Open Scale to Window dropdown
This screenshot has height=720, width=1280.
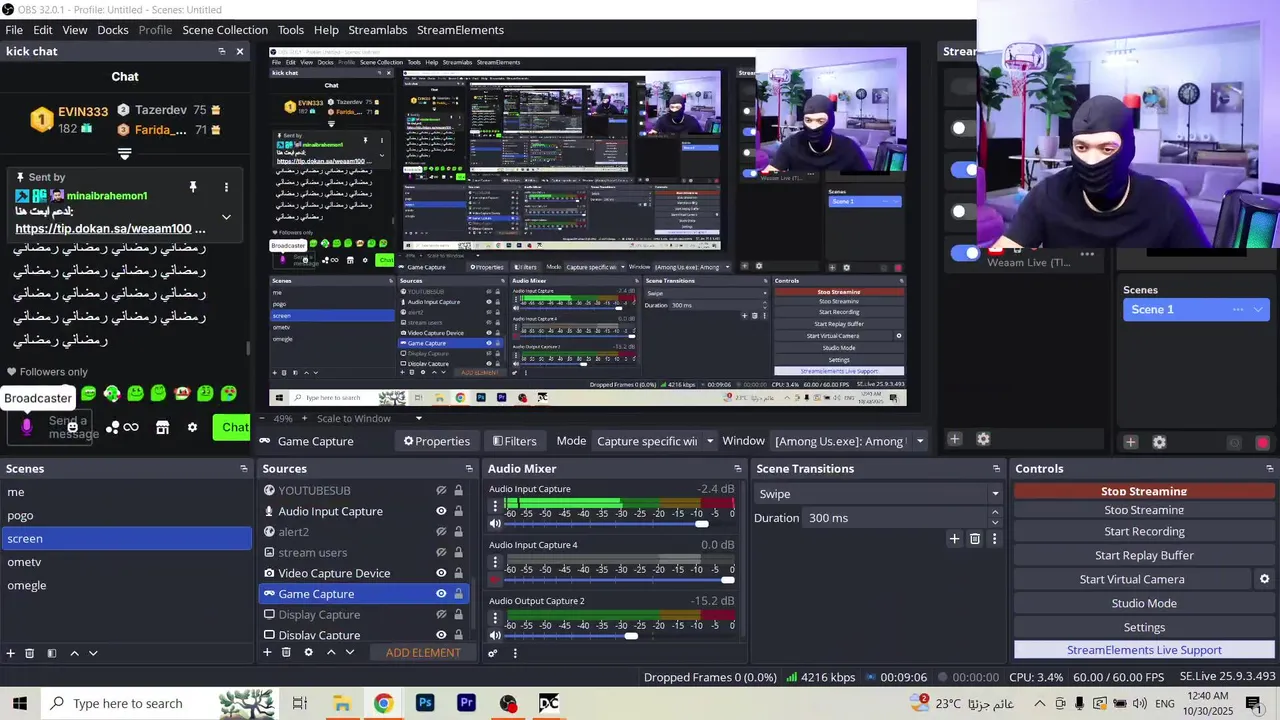click(x=370, y=418)
